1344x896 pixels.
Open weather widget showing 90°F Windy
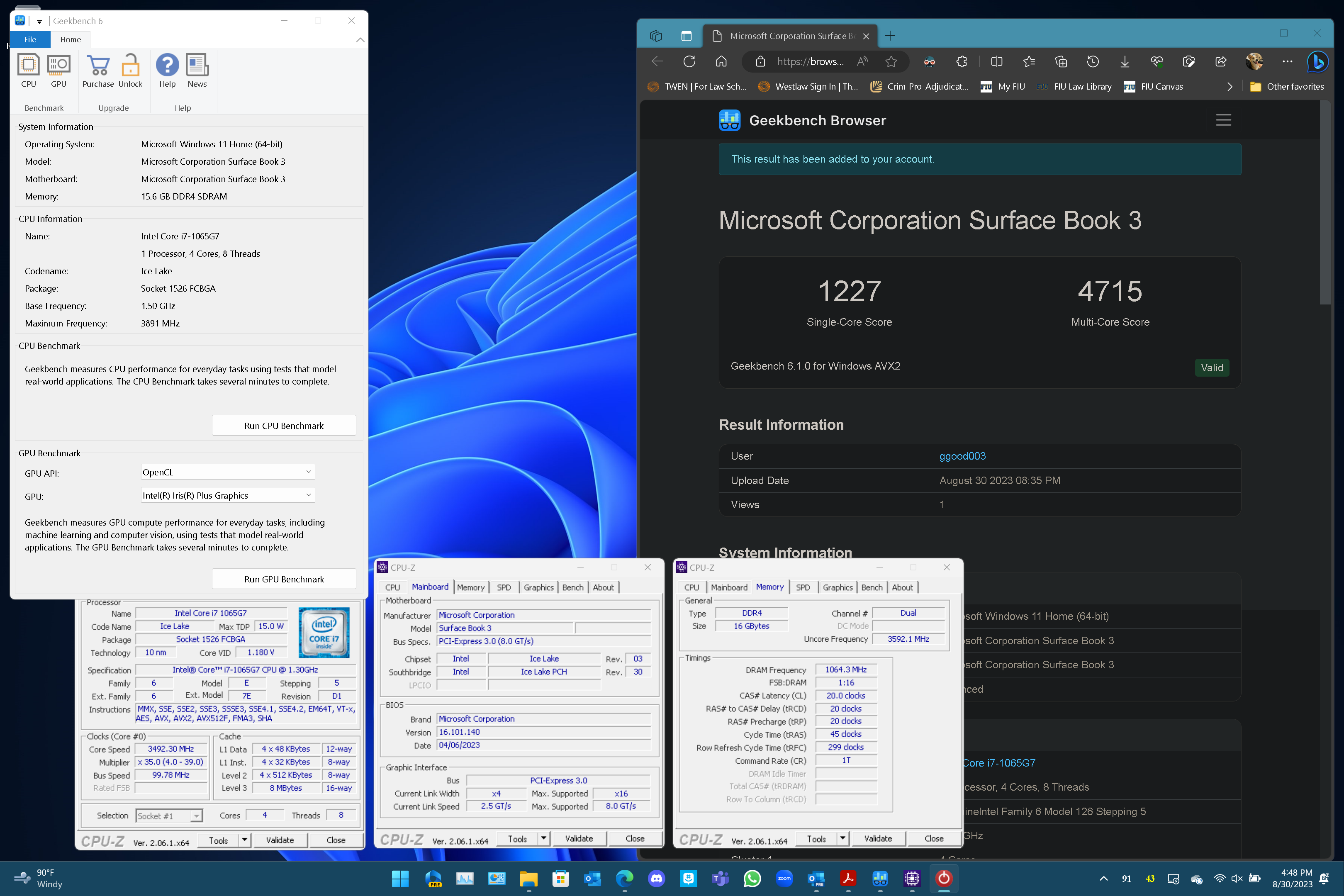38,878
